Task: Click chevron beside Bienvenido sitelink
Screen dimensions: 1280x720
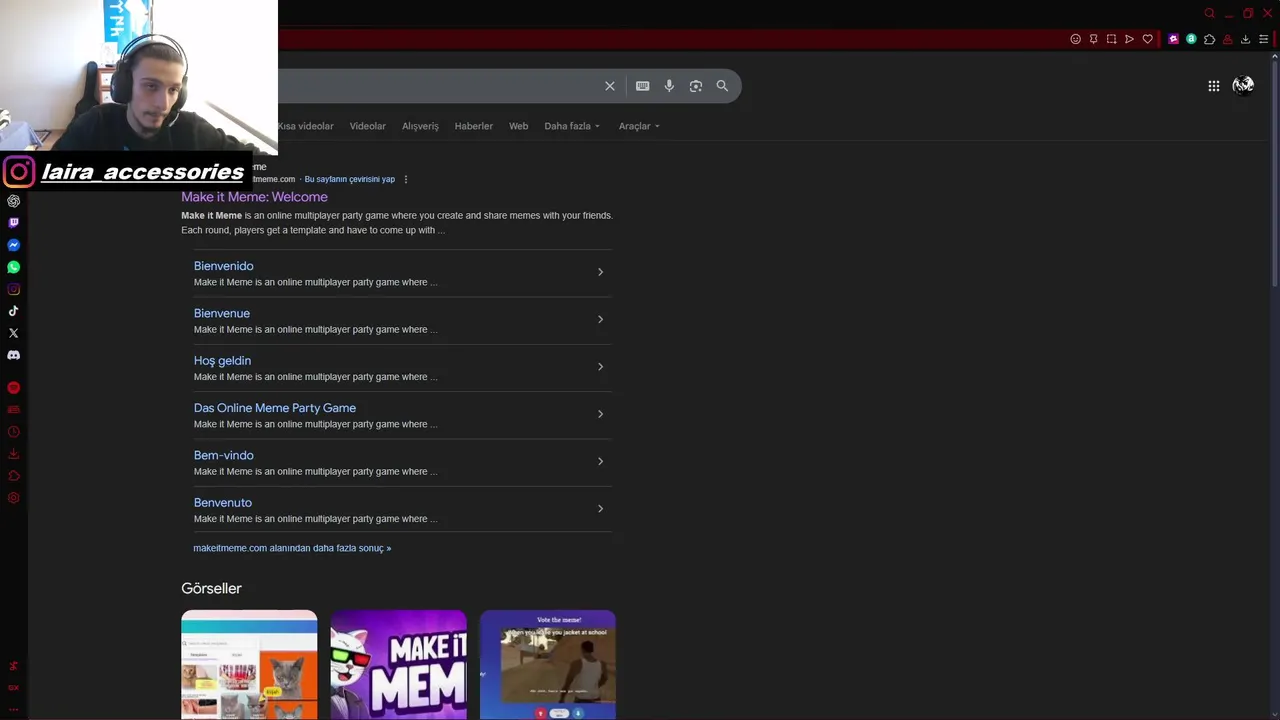Action: pyautogui.click(x=600, y=272)
